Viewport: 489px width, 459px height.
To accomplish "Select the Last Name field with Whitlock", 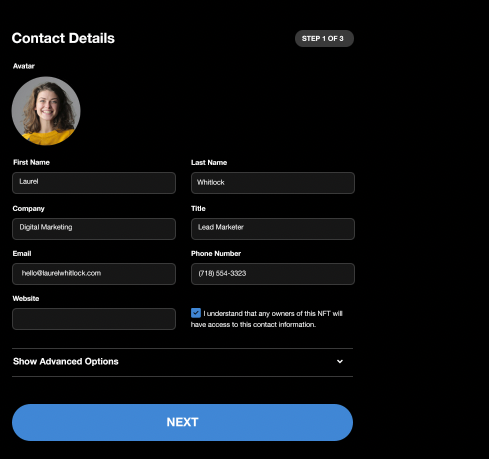I will coord(273,183).
